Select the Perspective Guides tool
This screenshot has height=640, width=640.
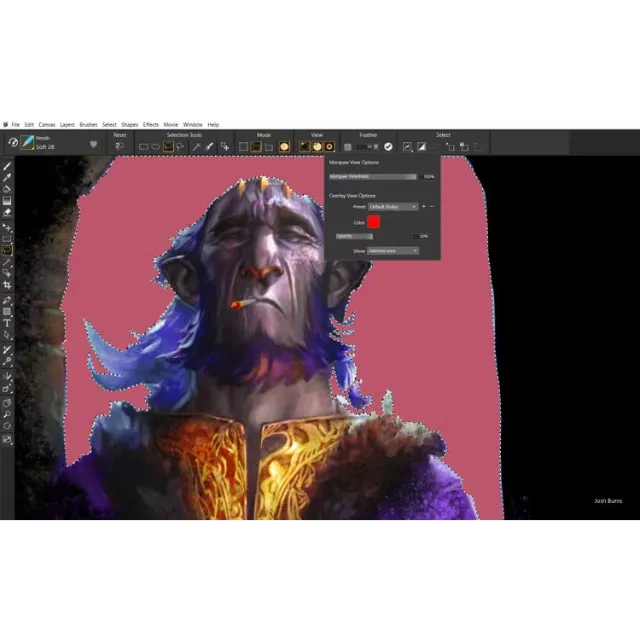coord(7,388)
